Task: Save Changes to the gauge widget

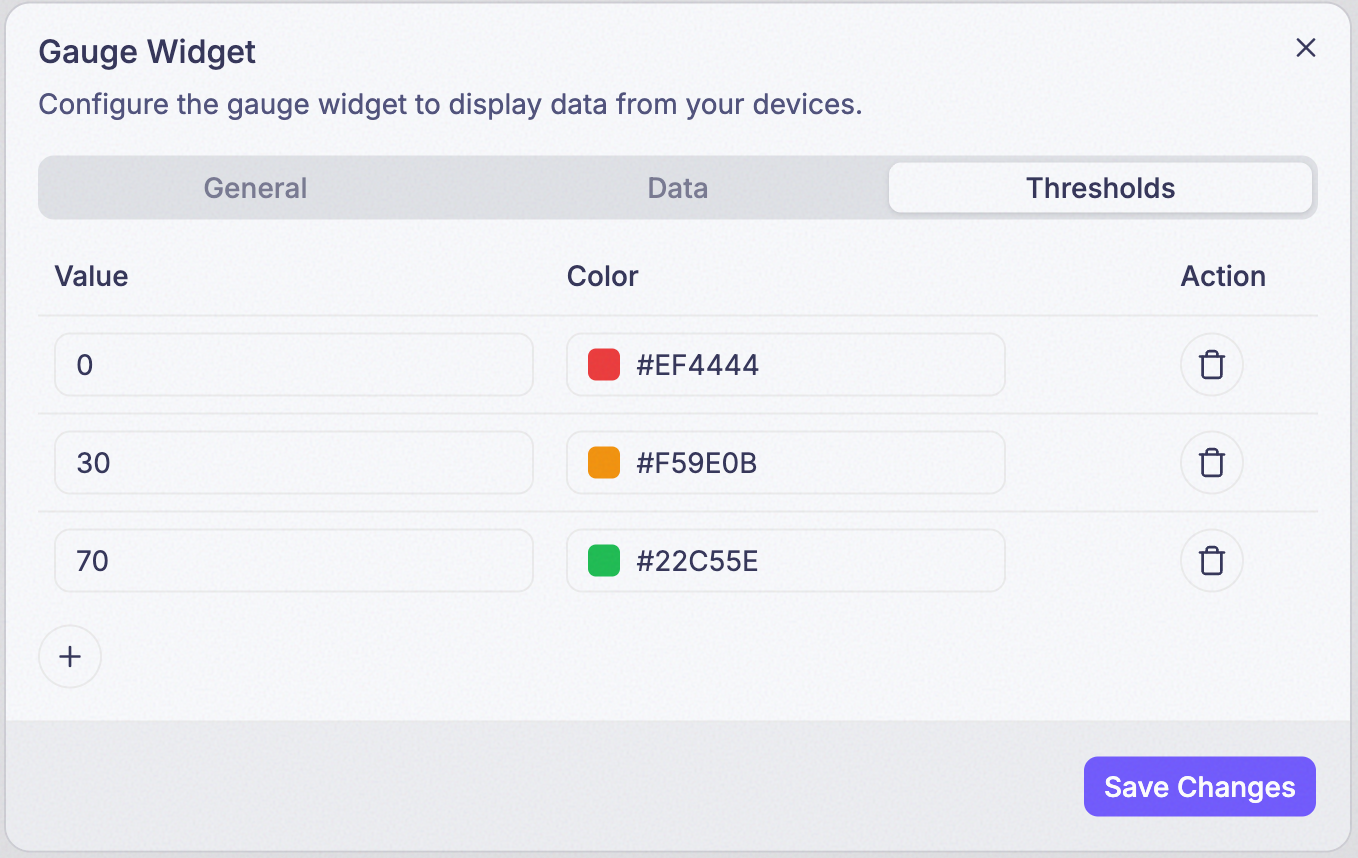Action: [x=1200, y=787]
